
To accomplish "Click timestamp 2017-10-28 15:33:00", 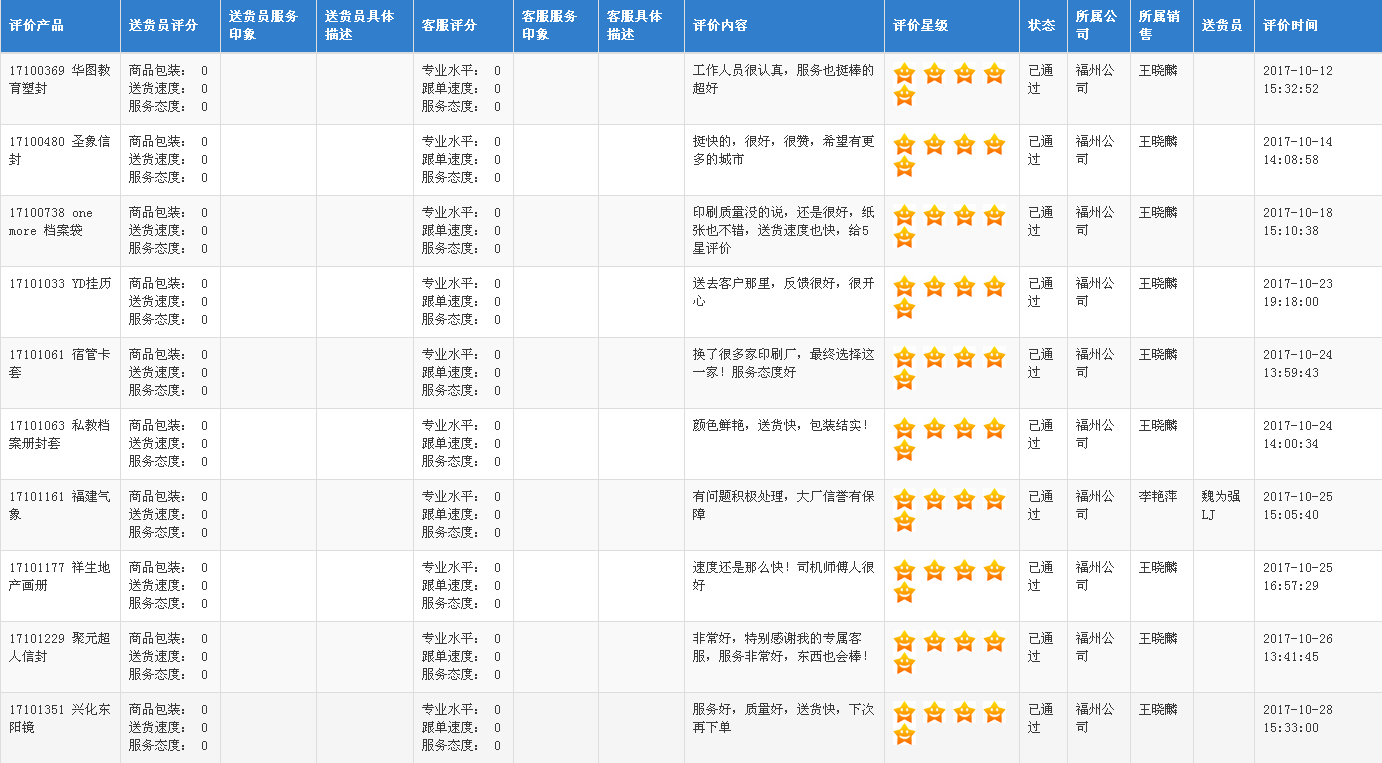I will (1297, 718).
